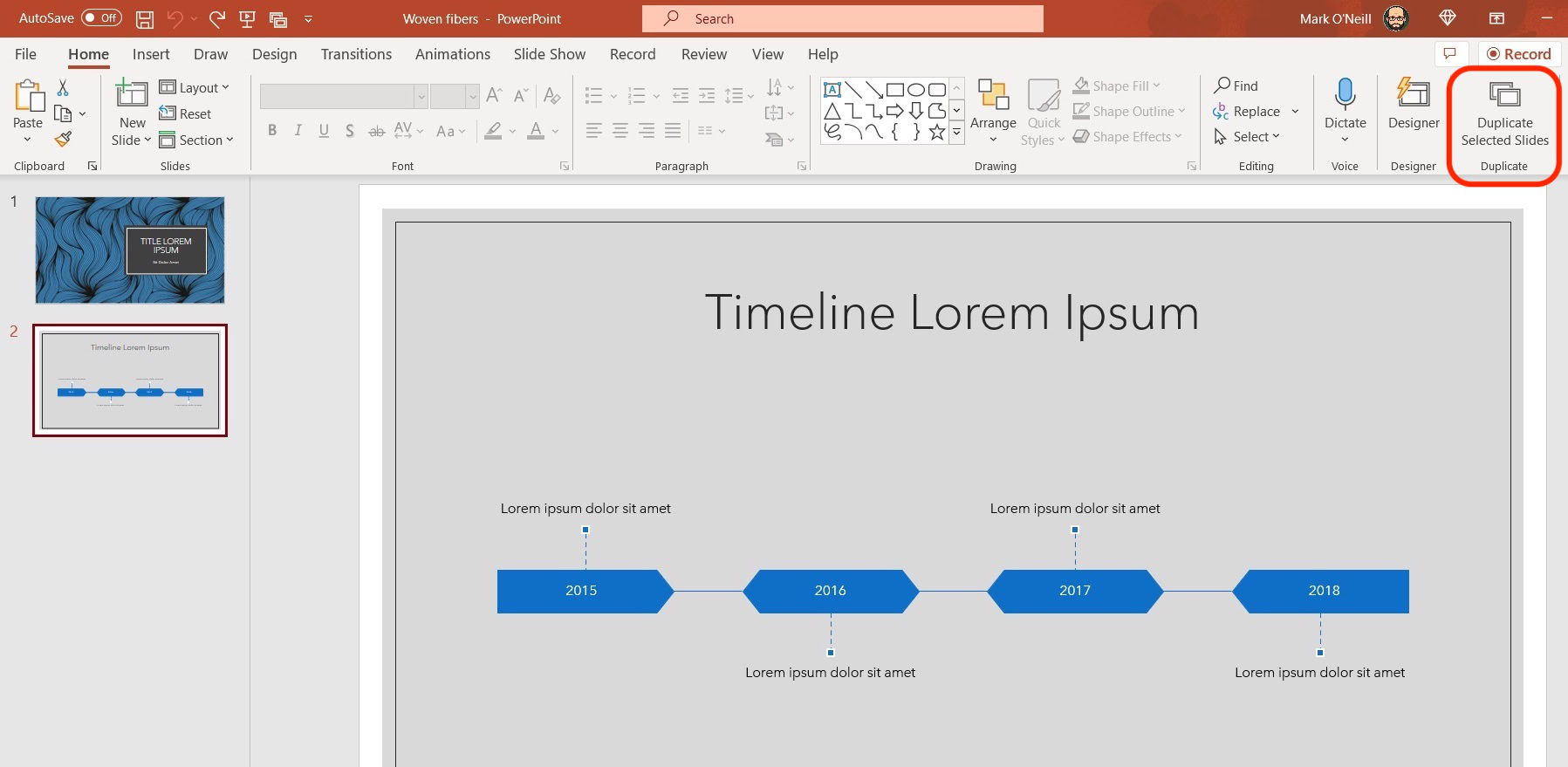Click the Save icon in title bar
This screenshot has width=1568, height=767.
click(x=145, y=18)
